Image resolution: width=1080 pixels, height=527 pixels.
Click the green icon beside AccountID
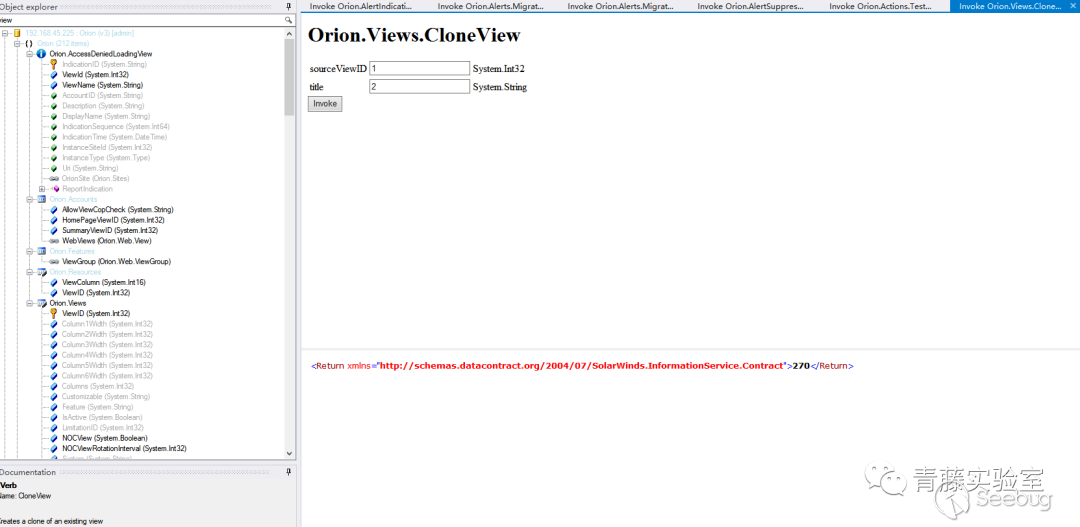point(54,95)
